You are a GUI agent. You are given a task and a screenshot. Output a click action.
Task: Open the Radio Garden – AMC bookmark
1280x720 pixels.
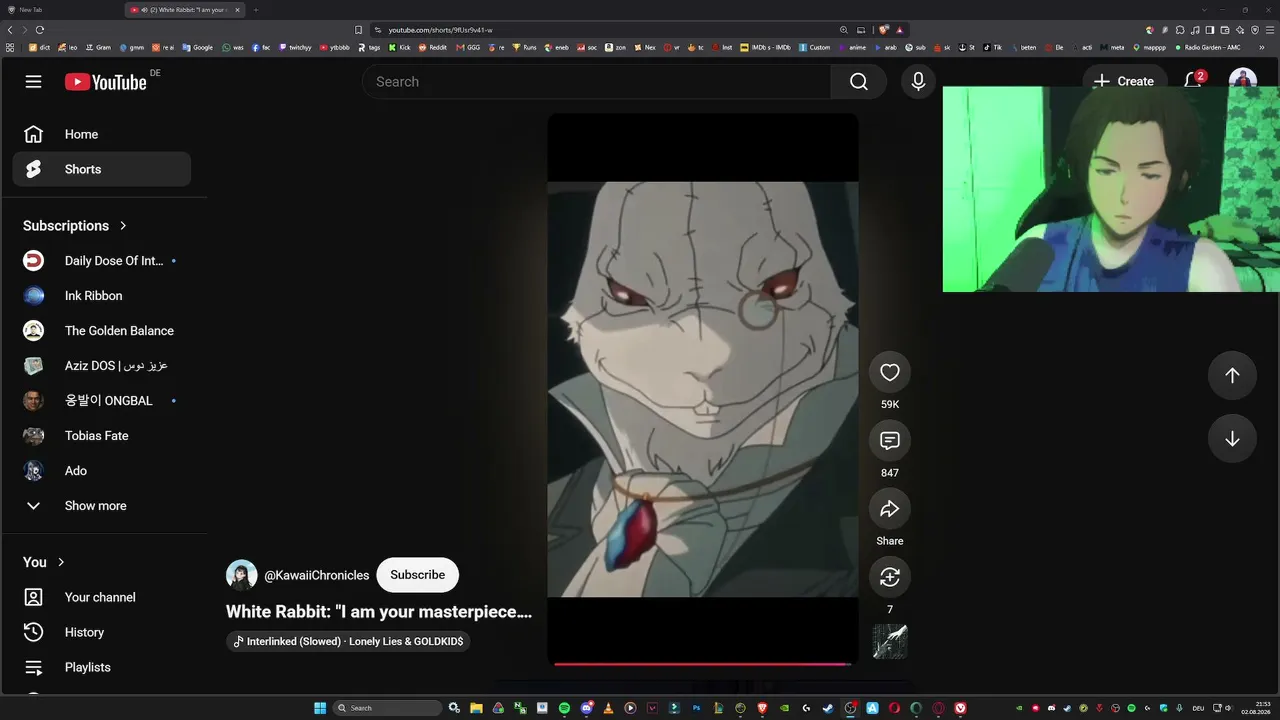coord(1208,47)
